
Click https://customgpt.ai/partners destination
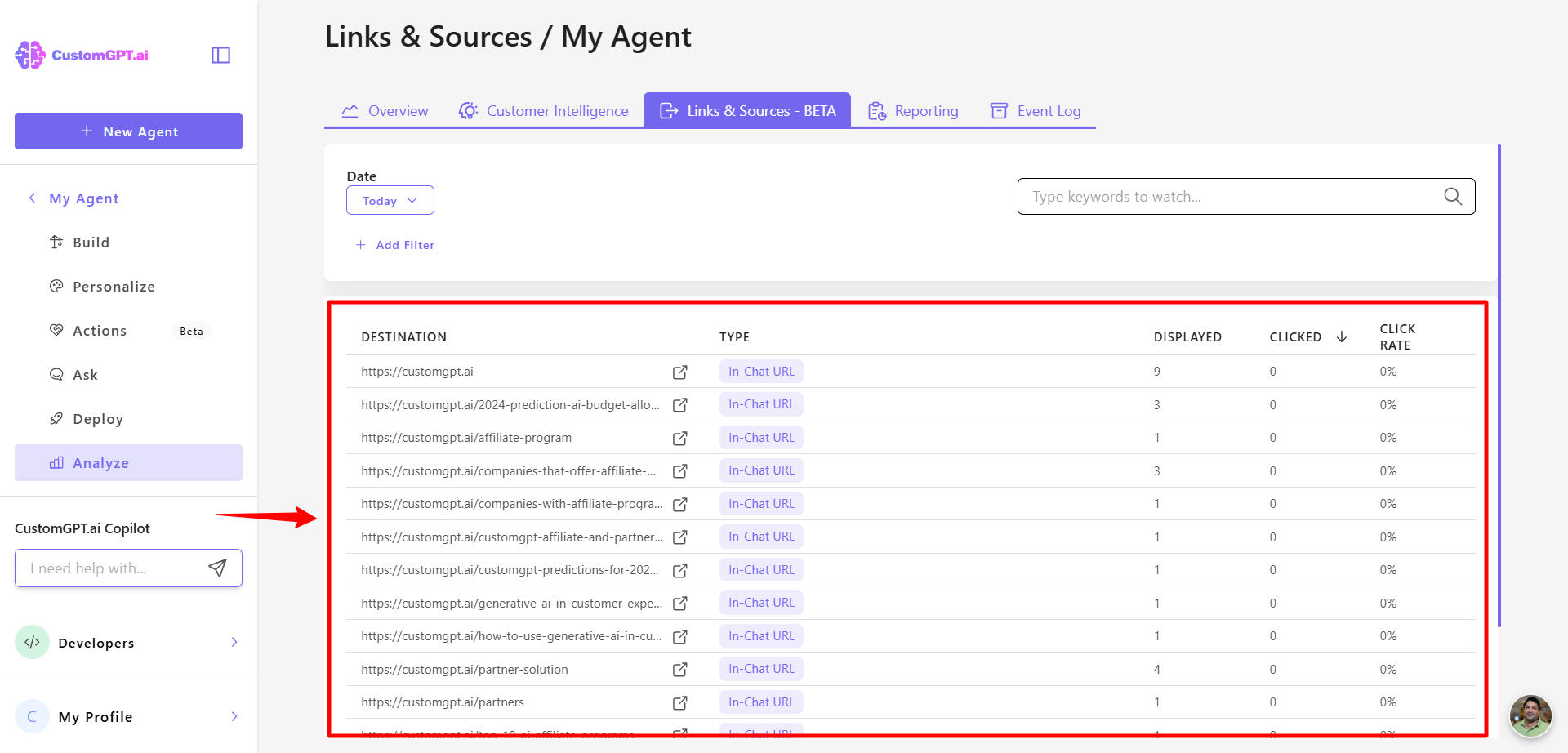(x=443, y=702)
